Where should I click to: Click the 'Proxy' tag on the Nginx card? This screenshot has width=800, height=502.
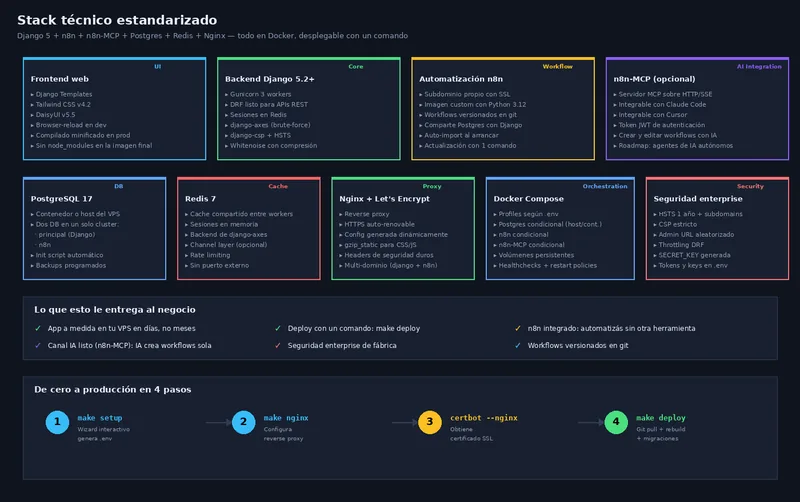[432, 186]
